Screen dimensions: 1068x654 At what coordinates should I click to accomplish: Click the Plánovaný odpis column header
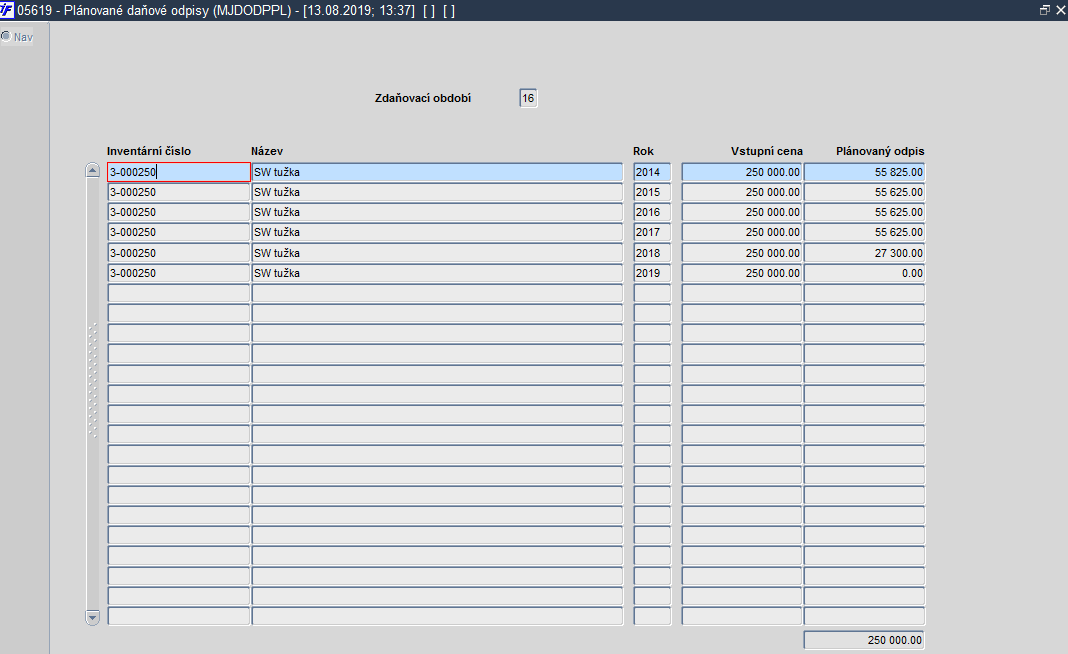880,151
